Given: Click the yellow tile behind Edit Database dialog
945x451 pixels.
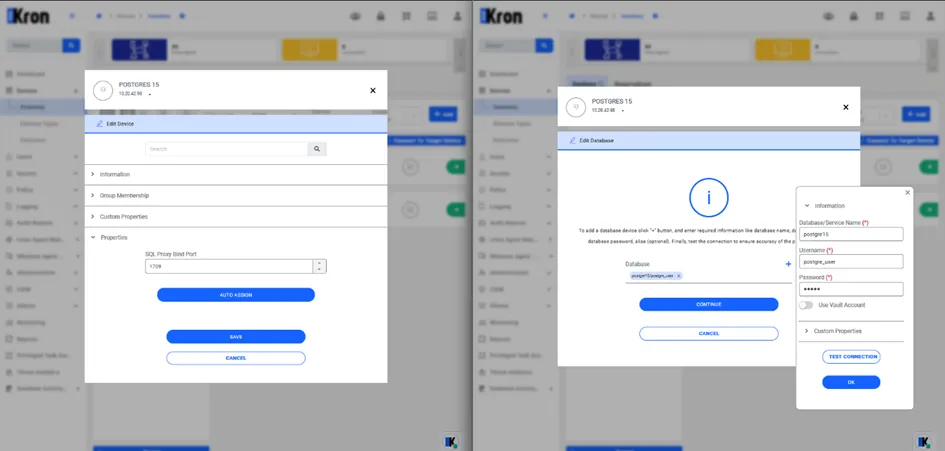Looking at the screenshot, I should coord(783,49).
